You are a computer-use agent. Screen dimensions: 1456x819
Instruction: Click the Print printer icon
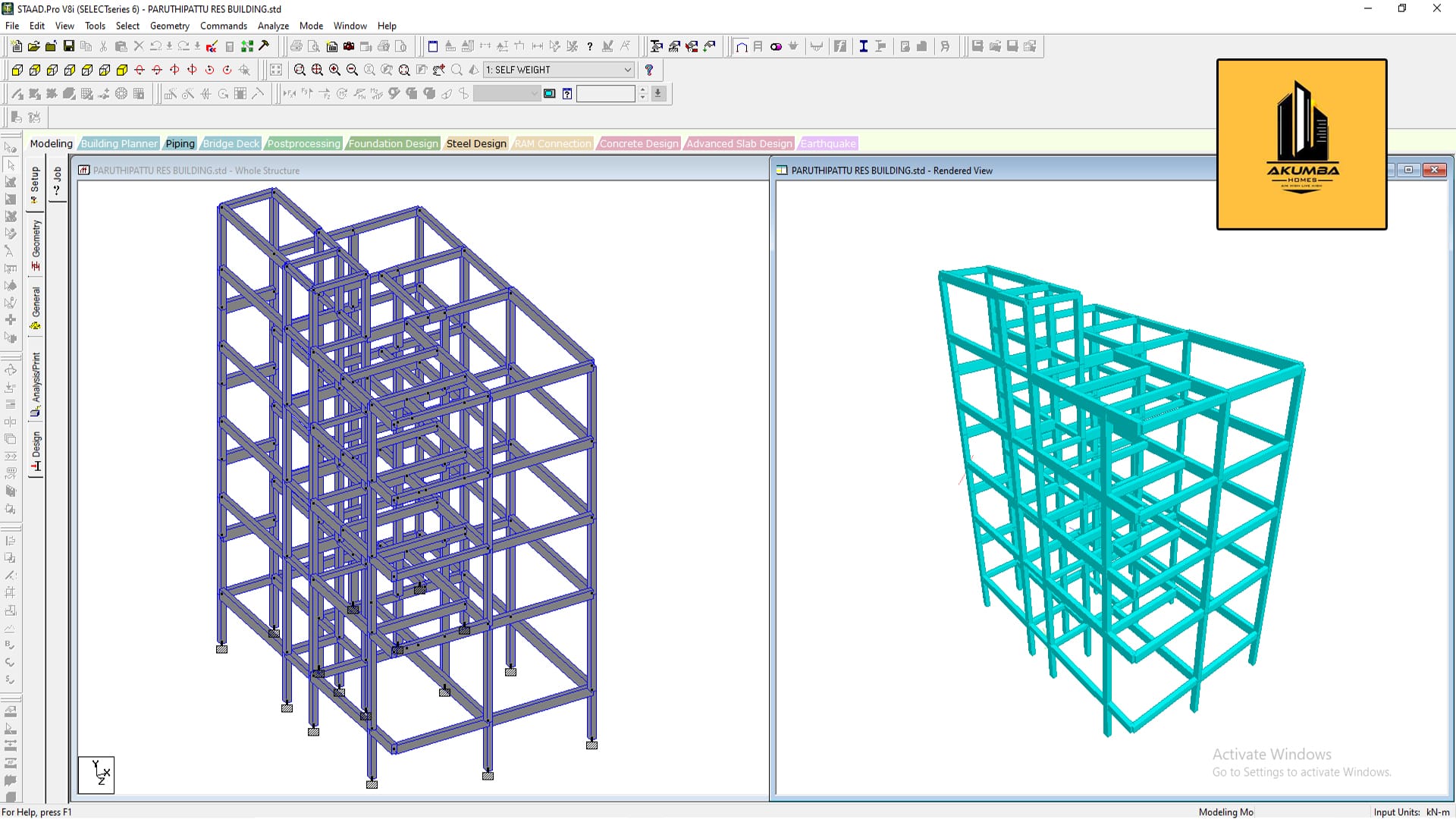coord(297,46)
